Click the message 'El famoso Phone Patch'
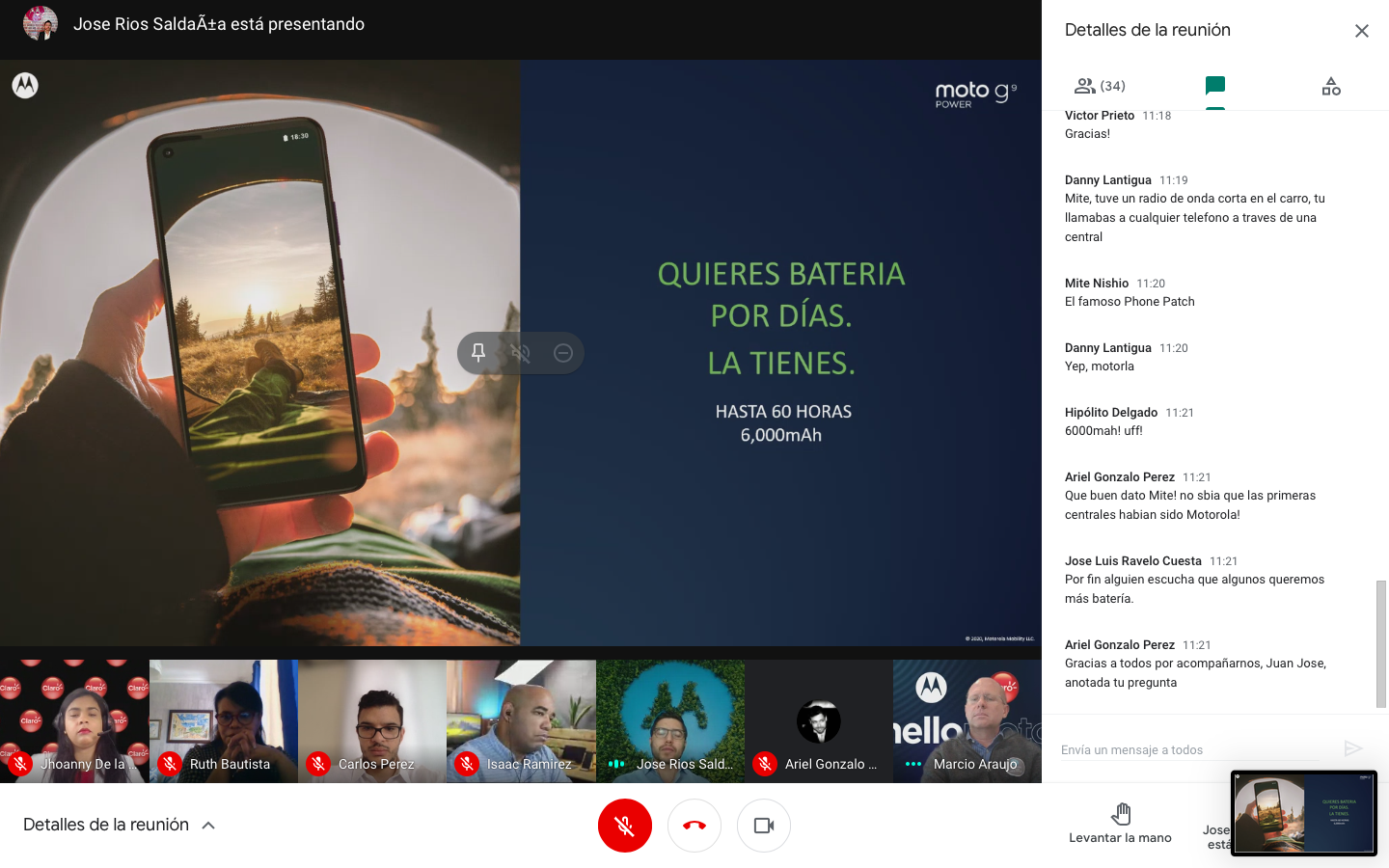This screenshot has height=868, width=1389. pos(1130,302)
